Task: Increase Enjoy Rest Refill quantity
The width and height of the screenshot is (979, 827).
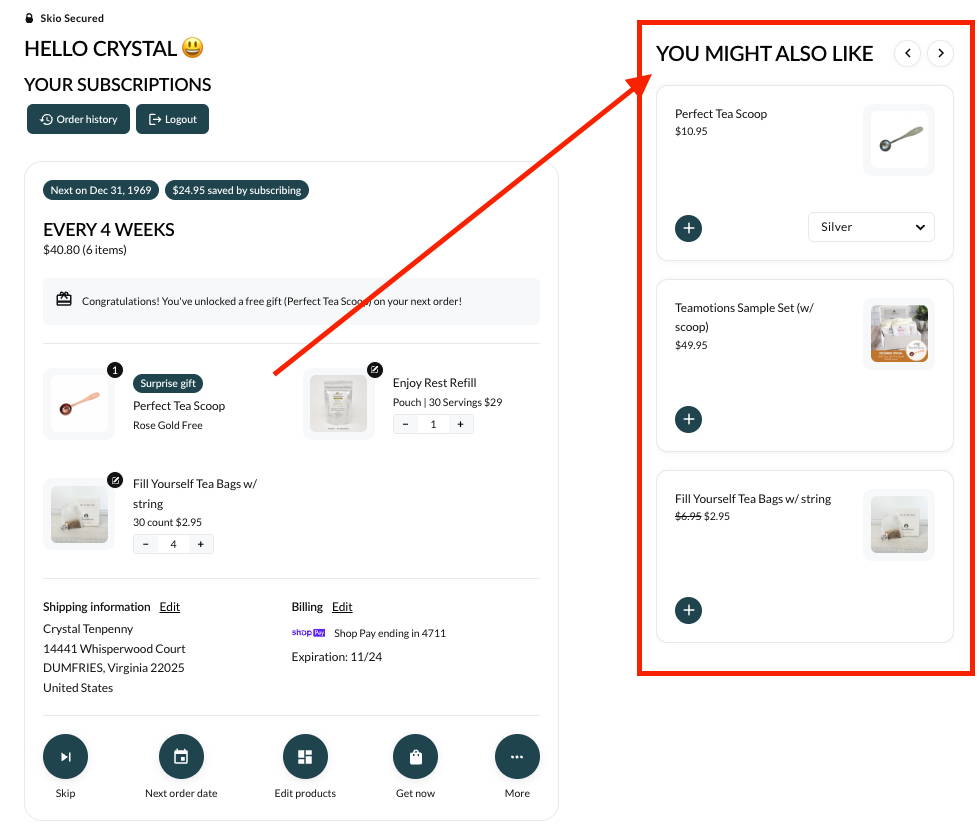Action: [x=460, y=424]
